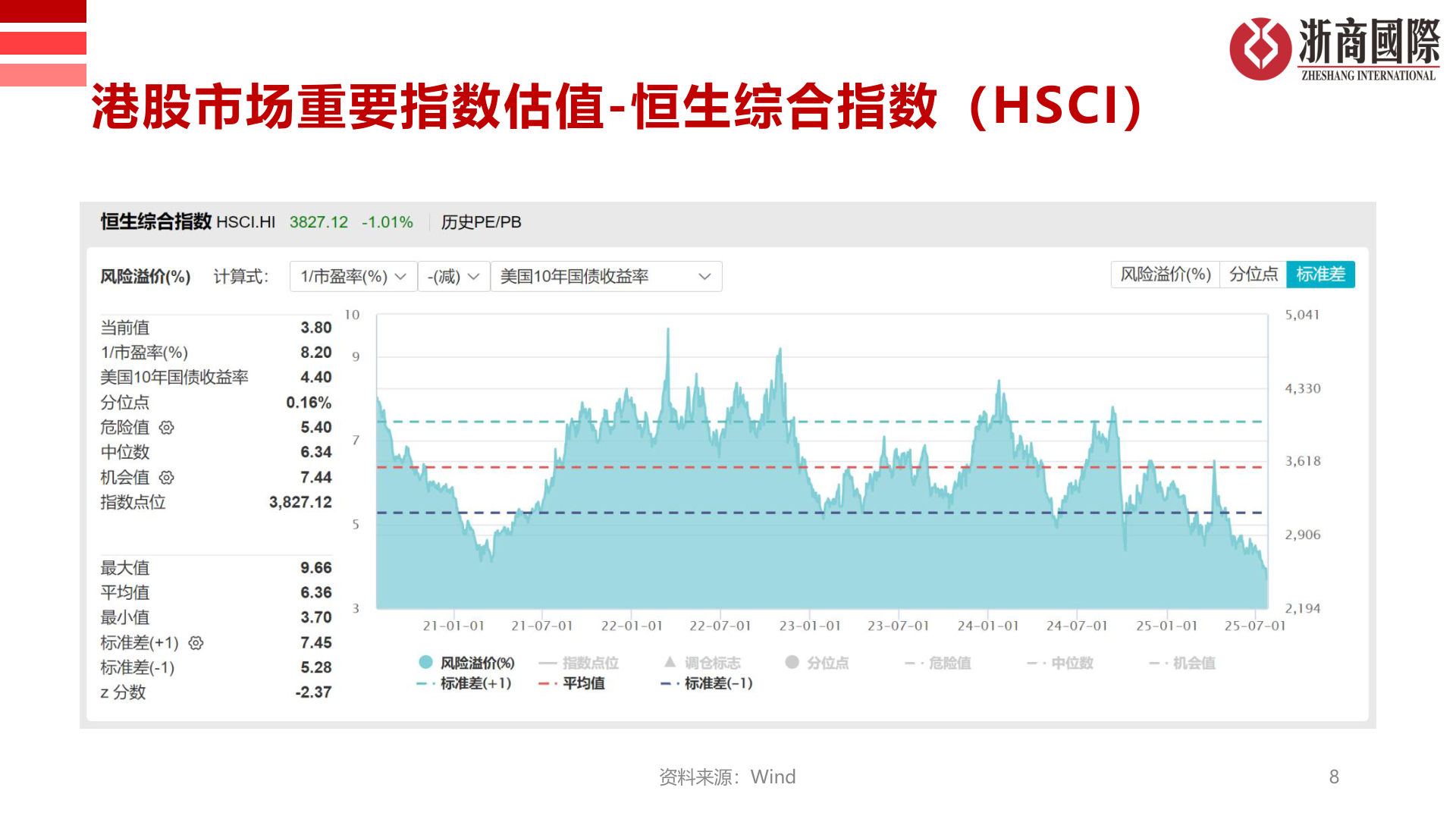Click the 浙商國際 company logo
The image size is (1456, 819).
pyautogui.click(x=1335, y=49)
